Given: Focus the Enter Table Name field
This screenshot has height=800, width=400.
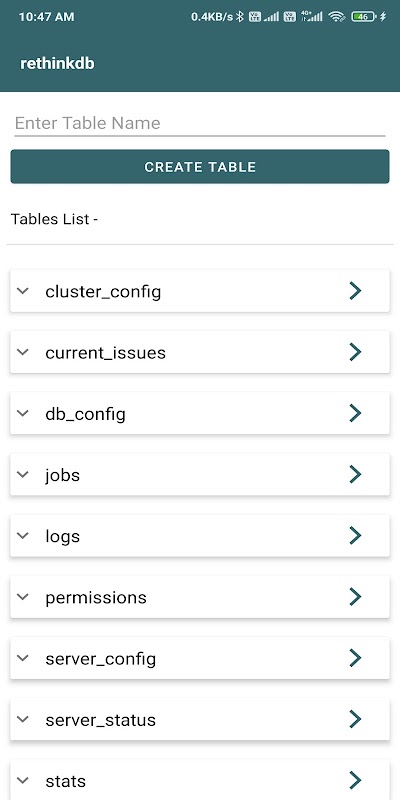Looking at the screenshot, I should pyautogui.click(x=200, y=123).
